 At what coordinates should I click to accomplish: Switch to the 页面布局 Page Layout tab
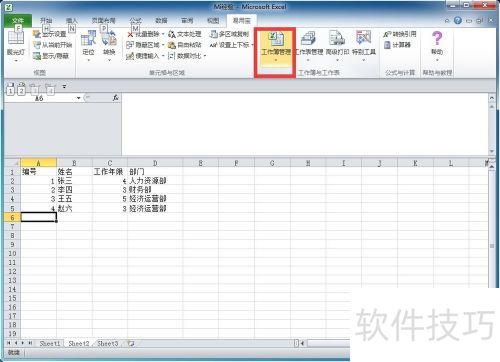pyautogui.click(x=104, y=21)
